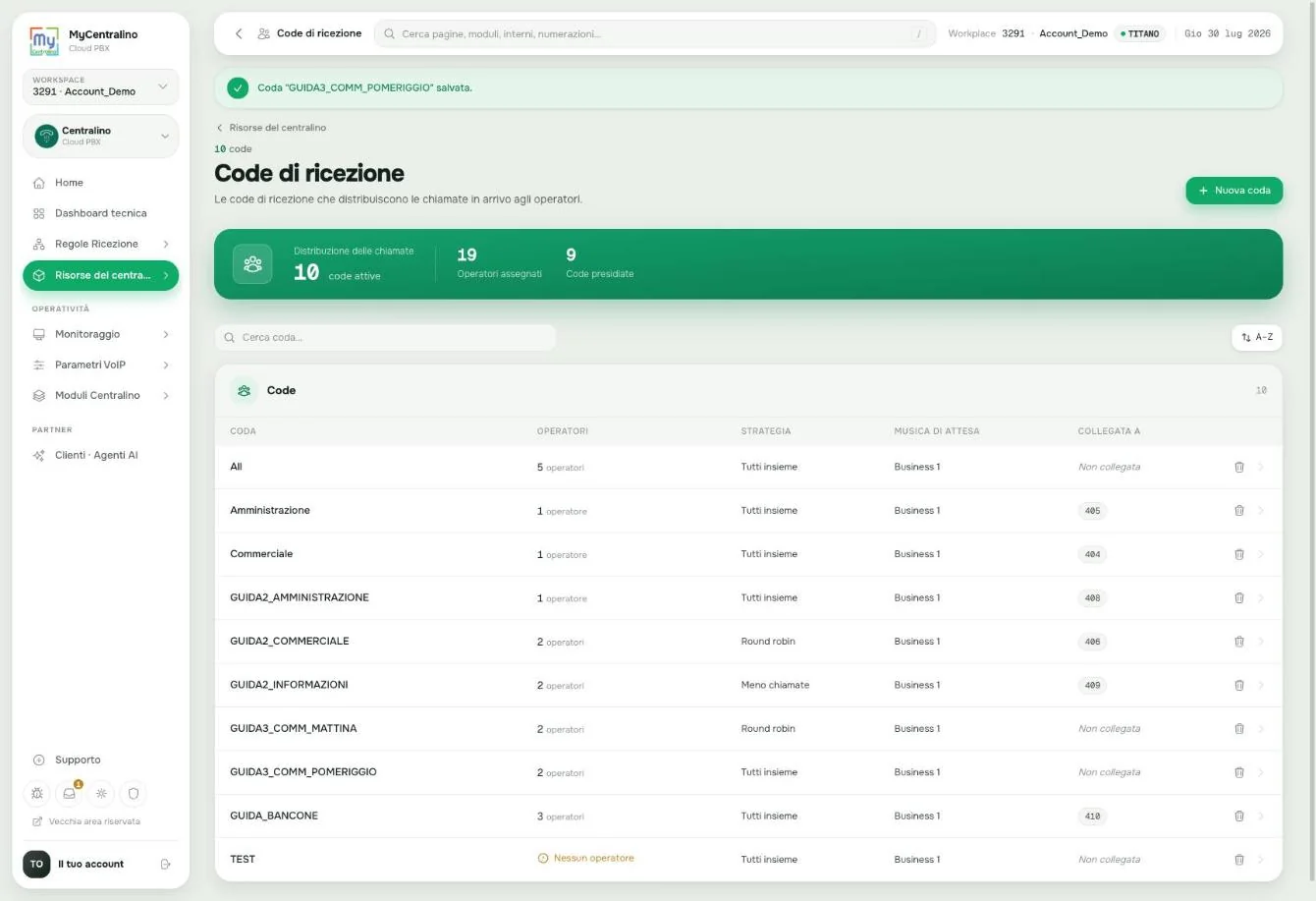Open the GUIDA2_AMMINISTRAZIONE queue name

[x=300, y=597]
